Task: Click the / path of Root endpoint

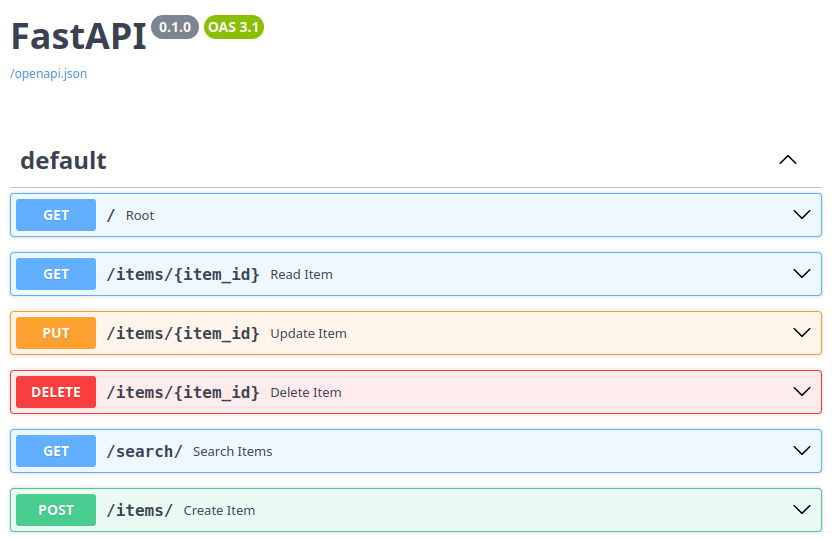Action: click(111, 216)
